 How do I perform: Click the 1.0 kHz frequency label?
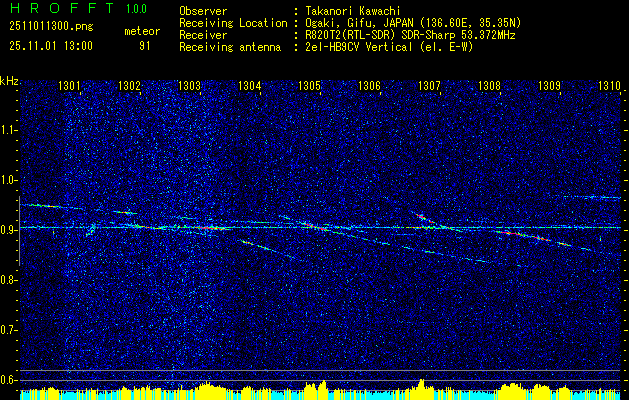coord(8,180)
